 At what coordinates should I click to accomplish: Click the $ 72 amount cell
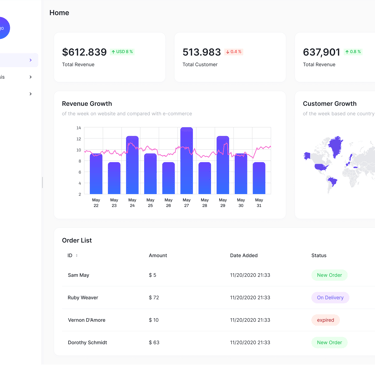tap(154, 298)
